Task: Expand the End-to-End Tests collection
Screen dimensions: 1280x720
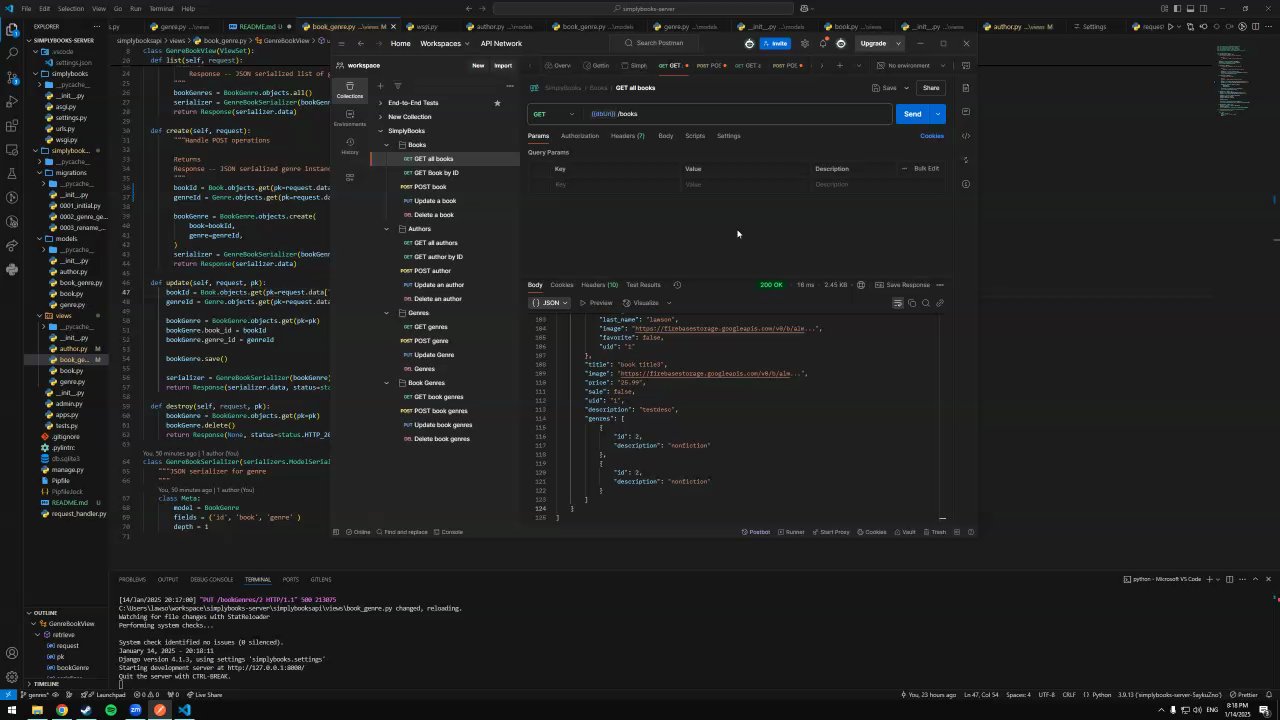Action: pos(380,103)
